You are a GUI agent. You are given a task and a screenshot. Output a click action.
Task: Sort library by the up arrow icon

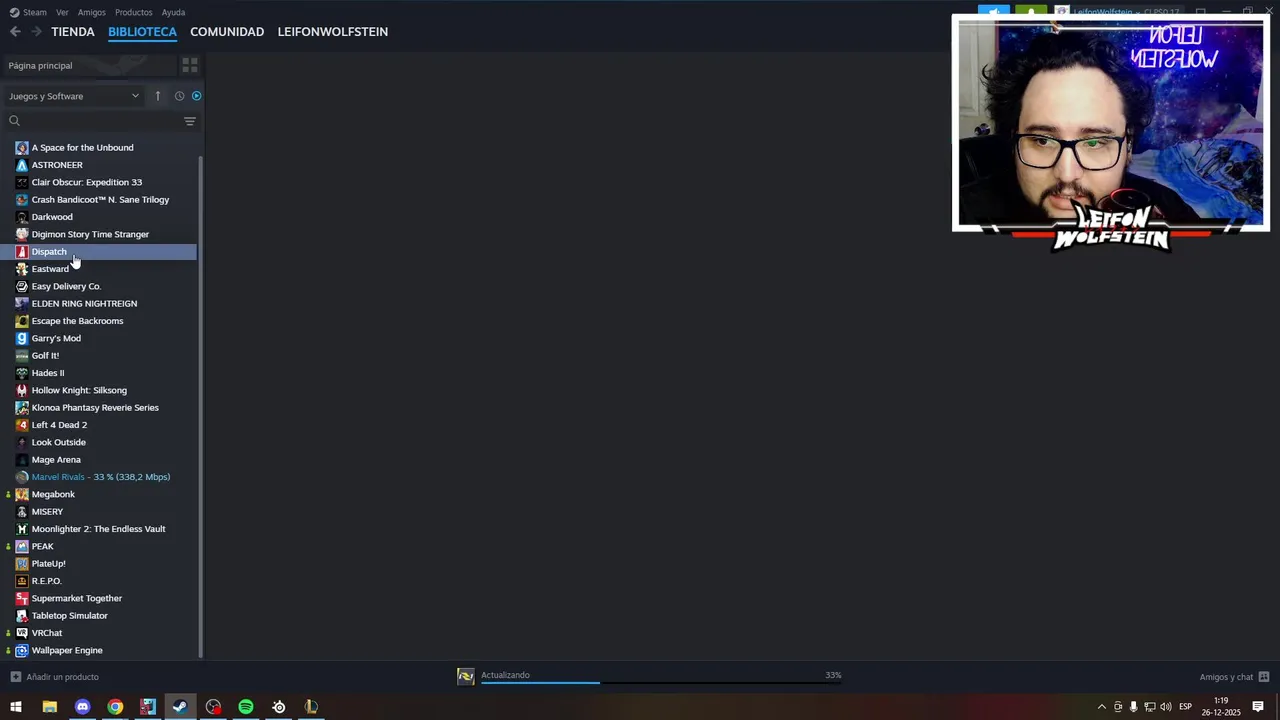pos(157,96)
